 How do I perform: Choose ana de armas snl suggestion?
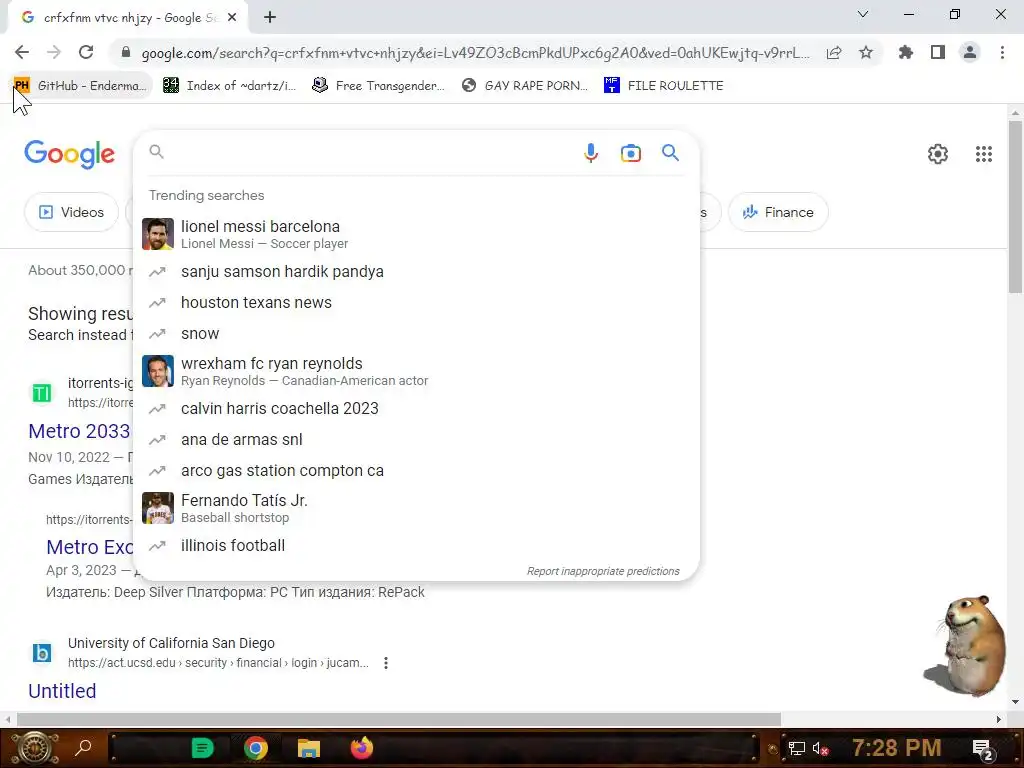416,440
